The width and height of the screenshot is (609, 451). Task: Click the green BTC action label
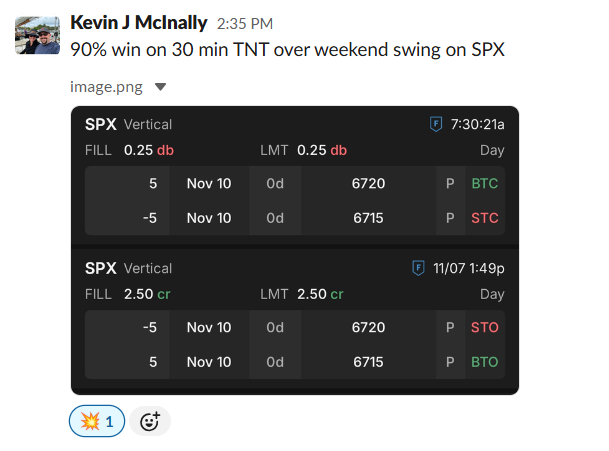[485, 184]
